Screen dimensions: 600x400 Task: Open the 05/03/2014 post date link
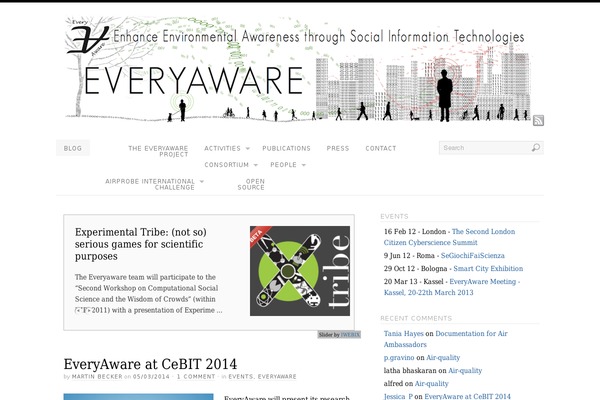point(151,377)
